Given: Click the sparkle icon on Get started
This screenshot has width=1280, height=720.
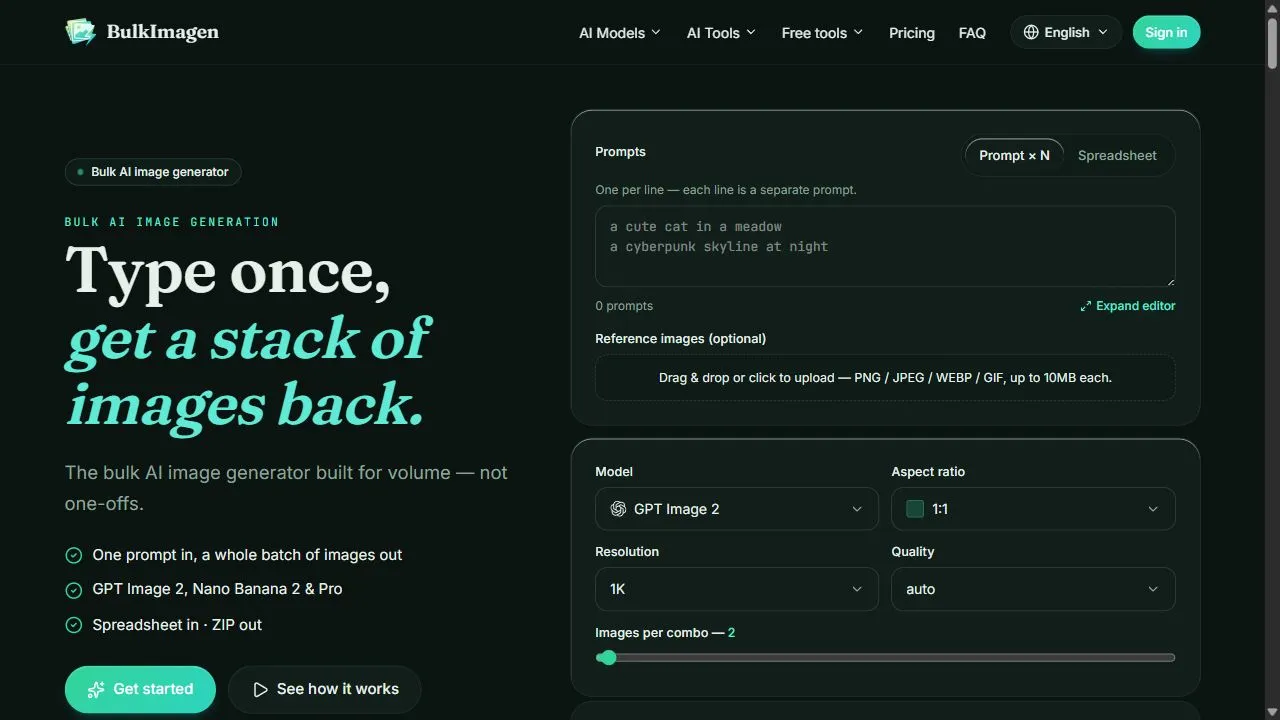Looking at the screenshot, I should [x=96, y=690].
